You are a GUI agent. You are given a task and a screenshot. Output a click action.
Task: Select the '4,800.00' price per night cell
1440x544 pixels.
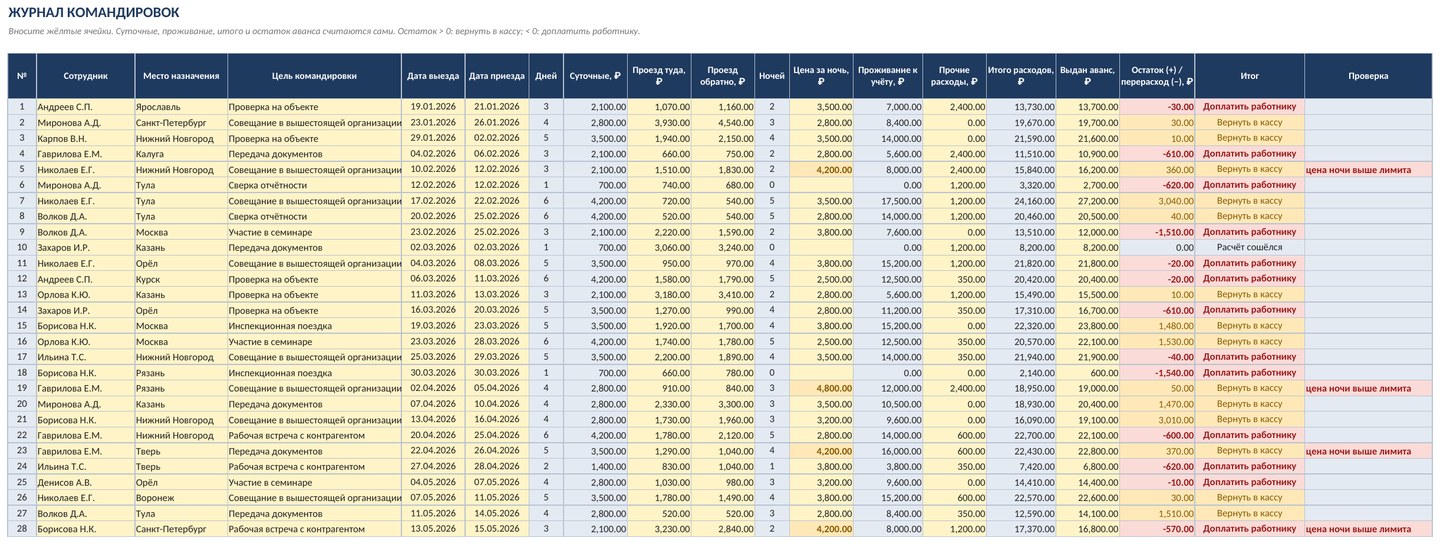(x=821, y=388)
